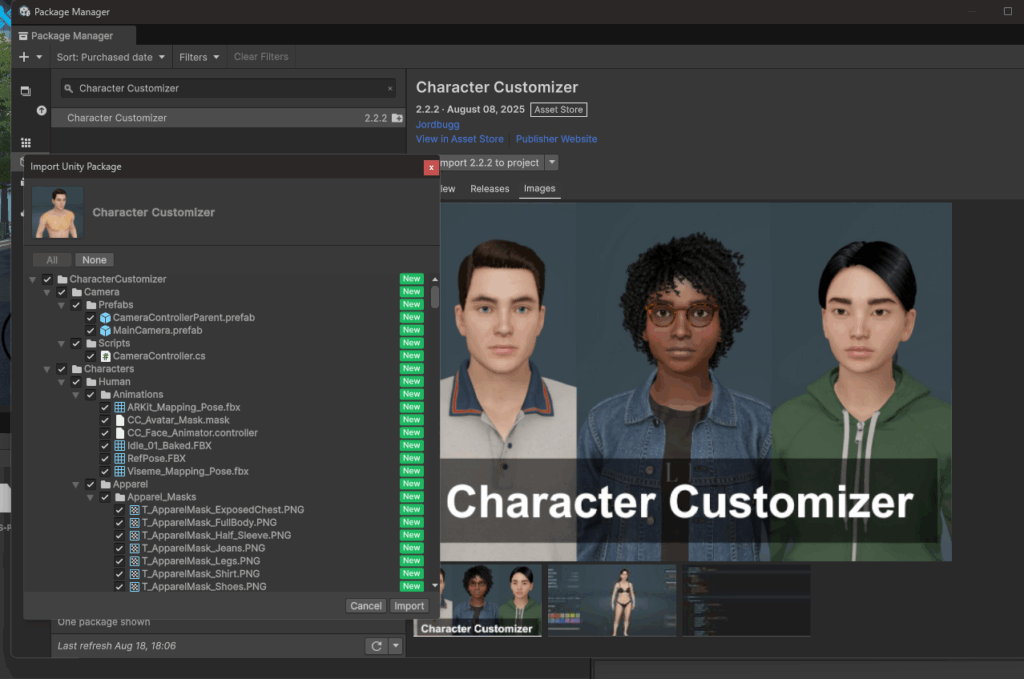Click the CameraController.cs script icon
1024x679 pixels.
(105, 356)
